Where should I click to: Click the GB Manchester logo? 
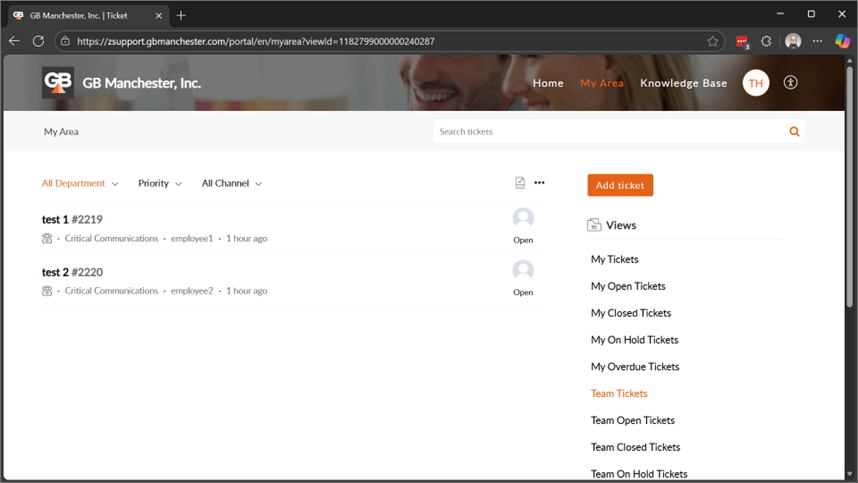[x=58, y=83]
